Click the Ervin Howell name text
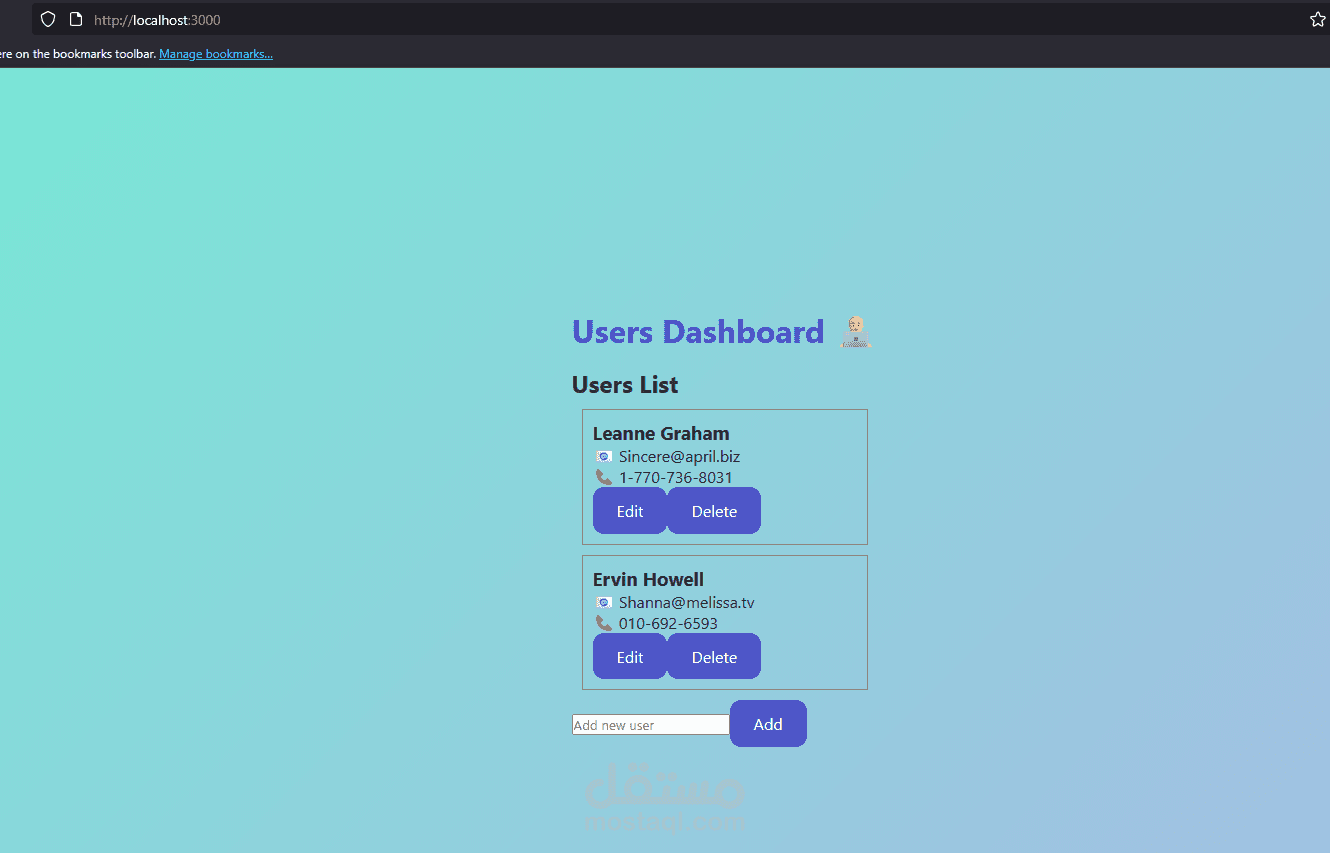 point(648,579)
